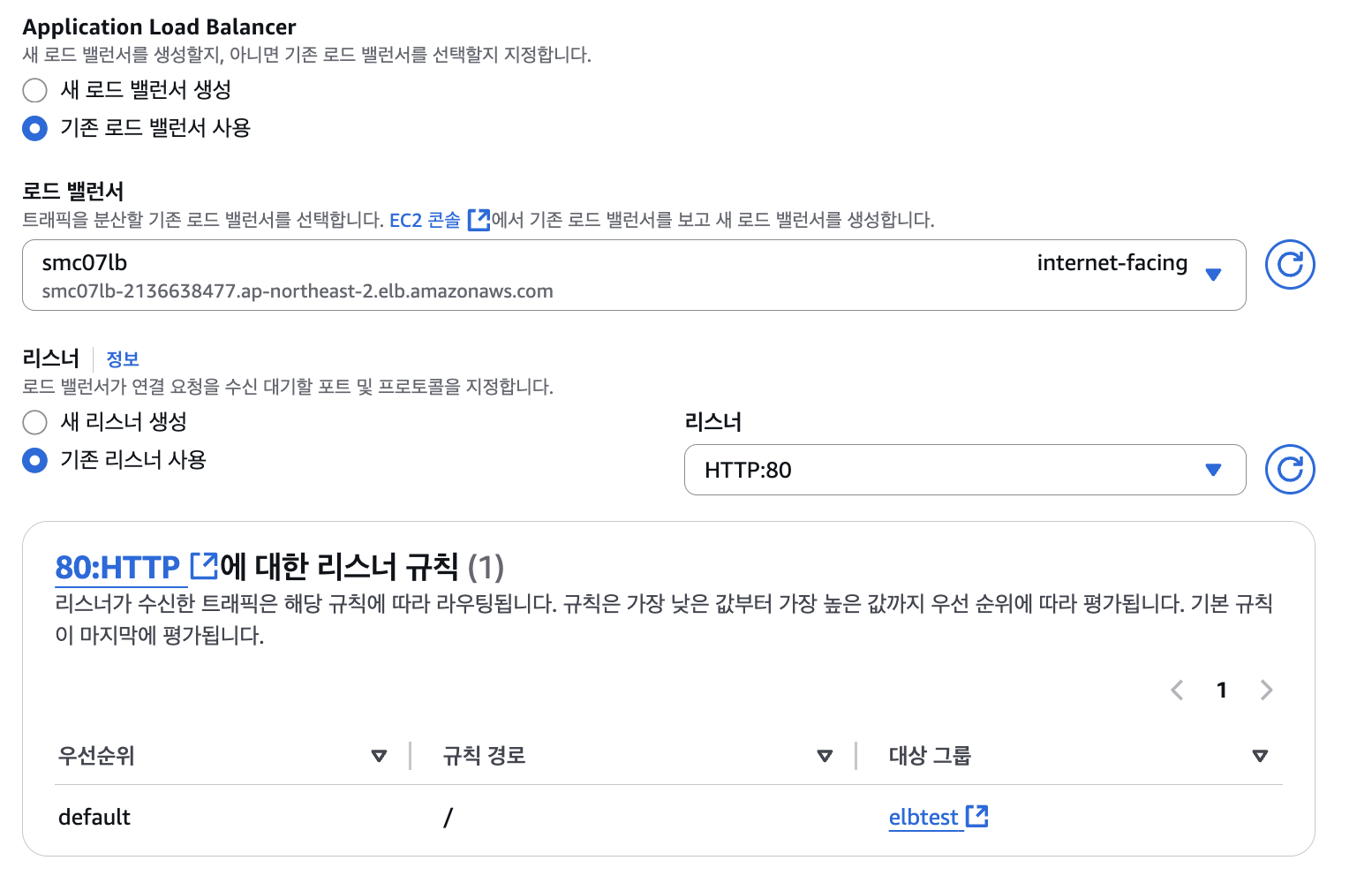This screenshot has height=883, width=1372.
Task: Open the smc07lb load balancer dropdown
Action: click(x=634, y=275)
